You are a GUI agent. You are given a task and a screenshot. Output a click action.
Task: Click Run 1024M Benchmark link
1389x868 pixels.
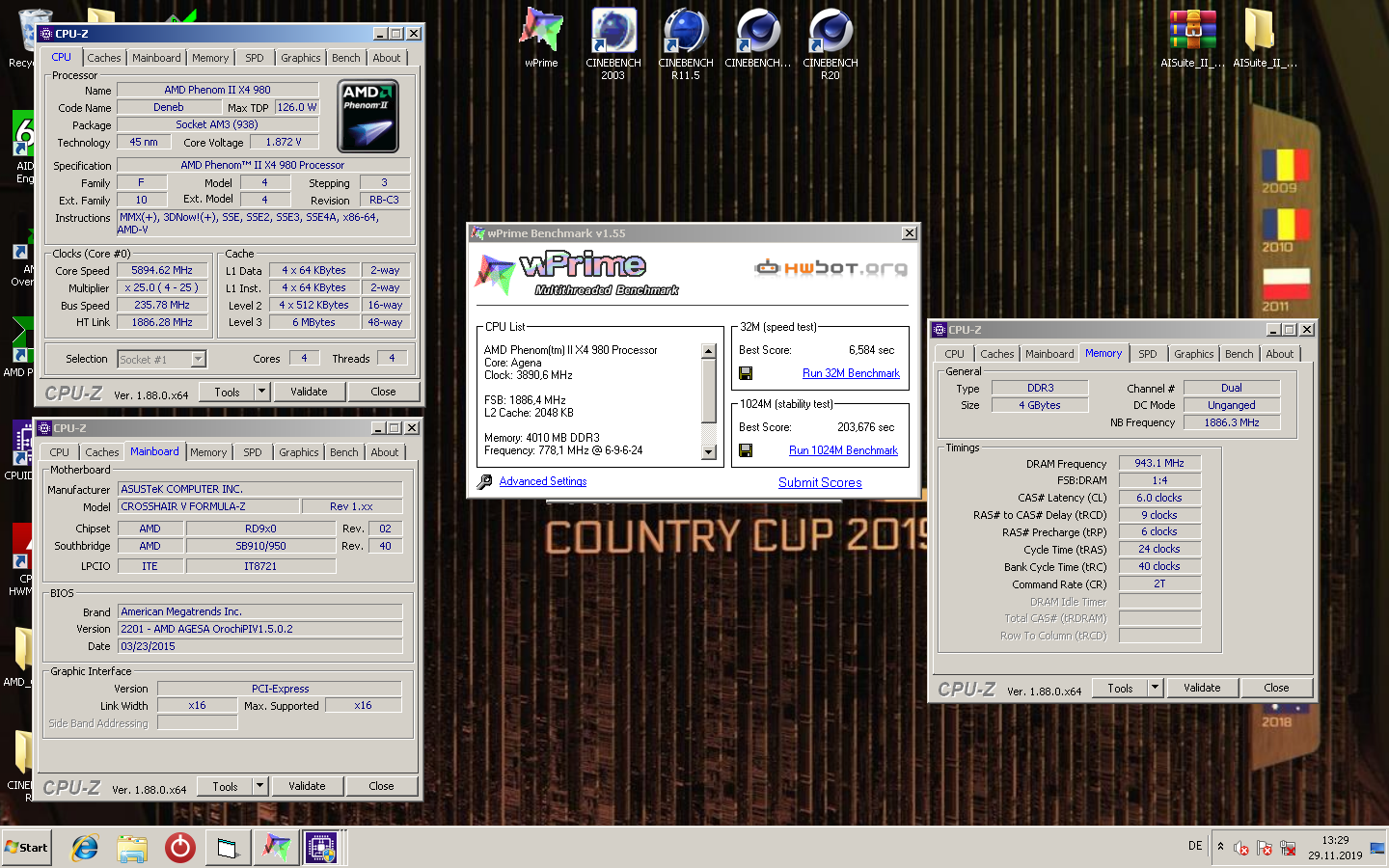(843, 450)
